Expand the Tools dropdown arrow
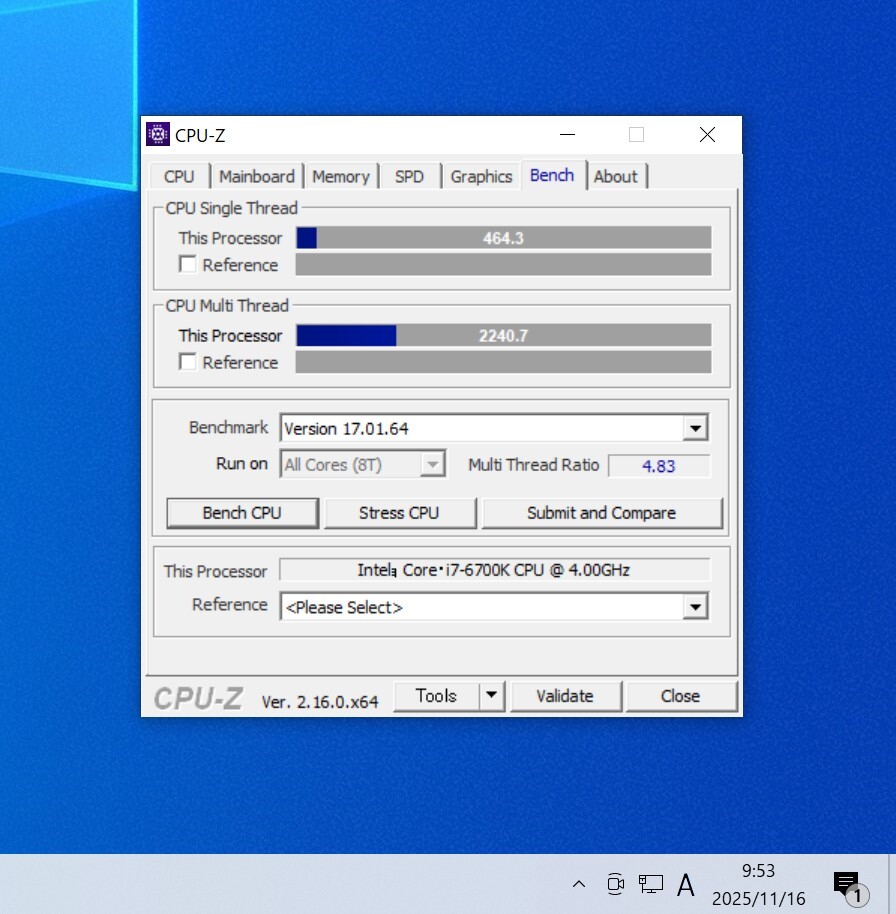Image resolution: width=896 pixels, height=914 pixels. click(491, 696)
